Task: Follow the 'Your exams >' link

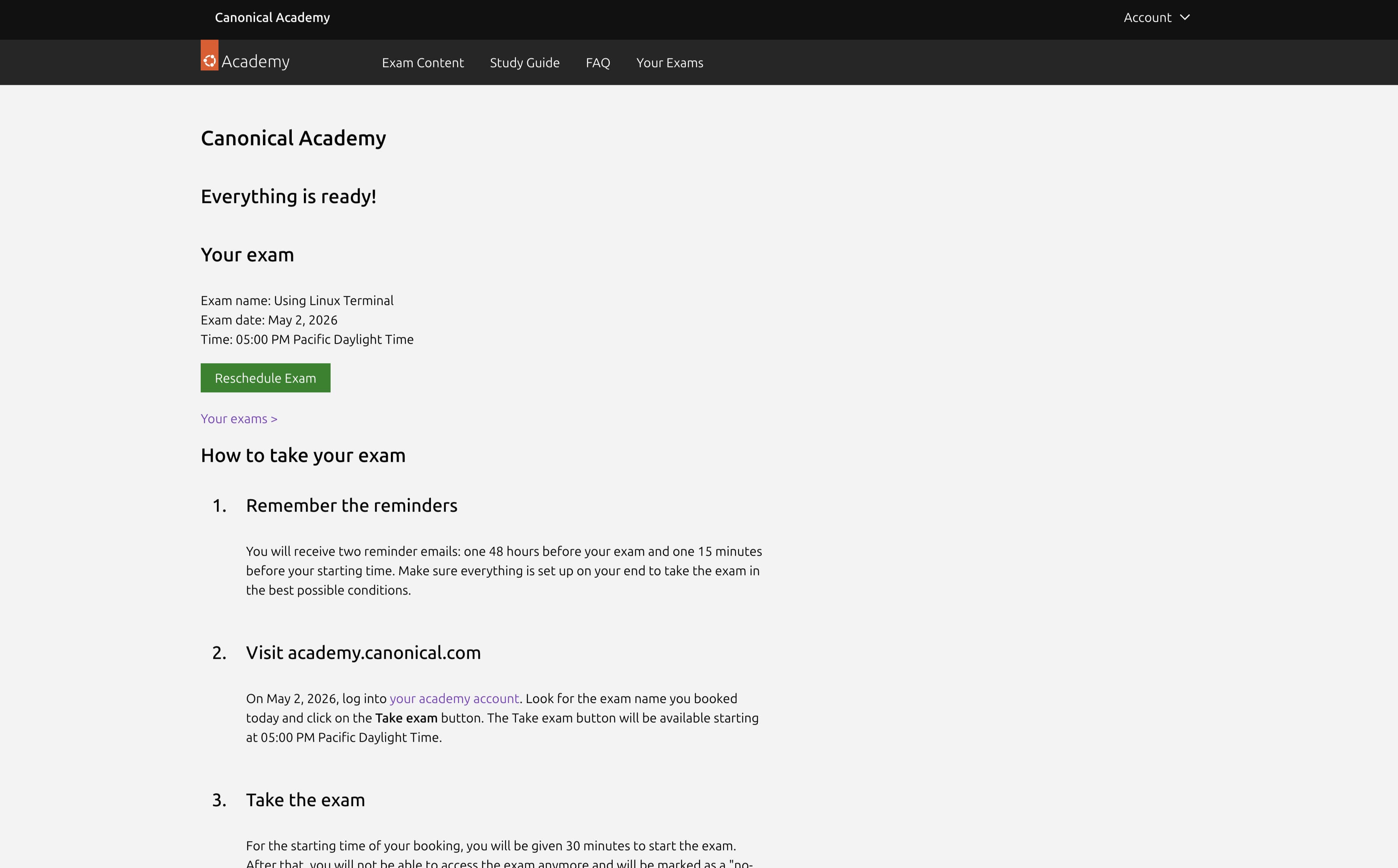Action: click(239, 419)
